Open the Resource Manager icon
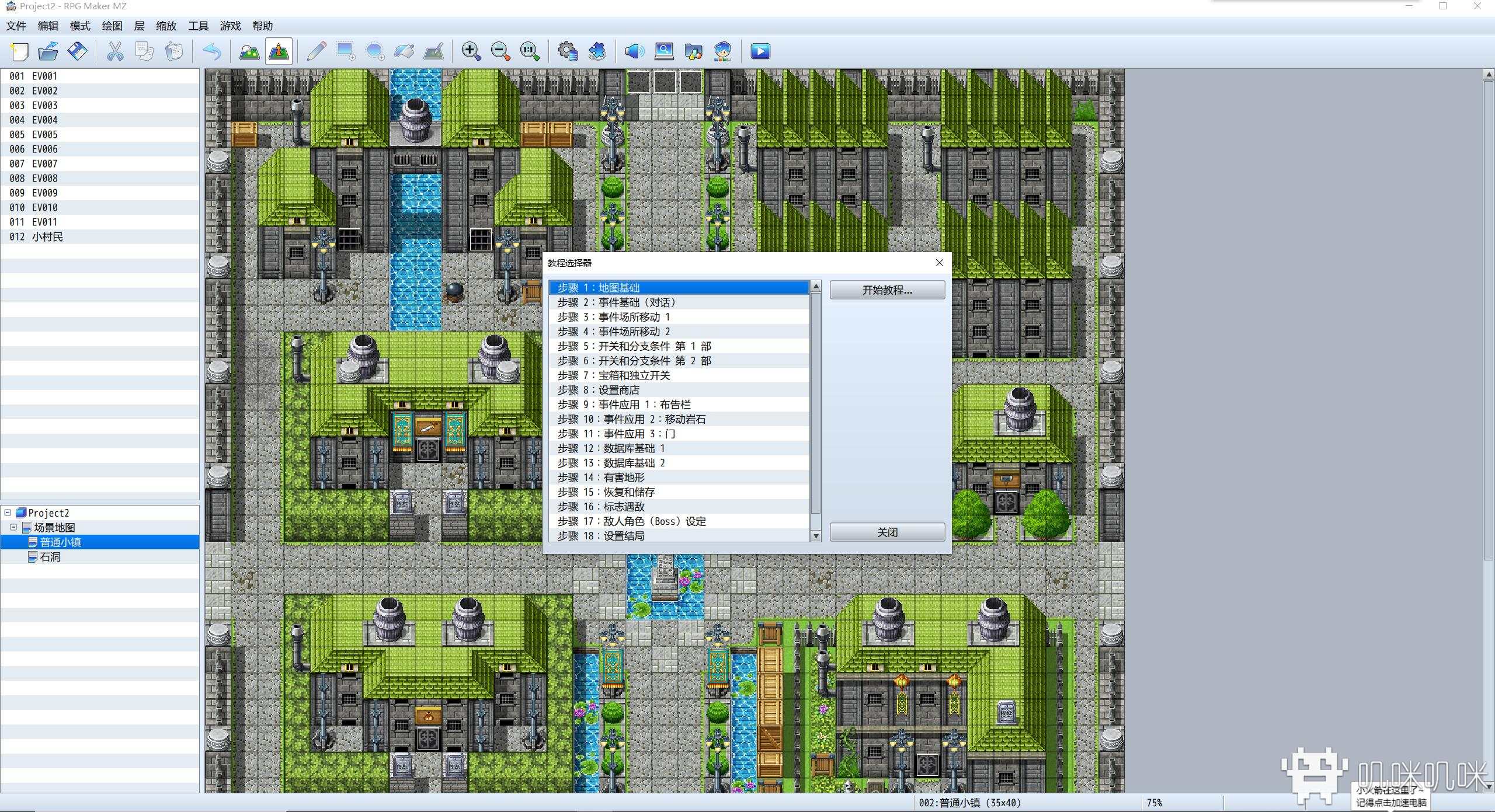This screenshot has height=812, width=1495. 693,51
